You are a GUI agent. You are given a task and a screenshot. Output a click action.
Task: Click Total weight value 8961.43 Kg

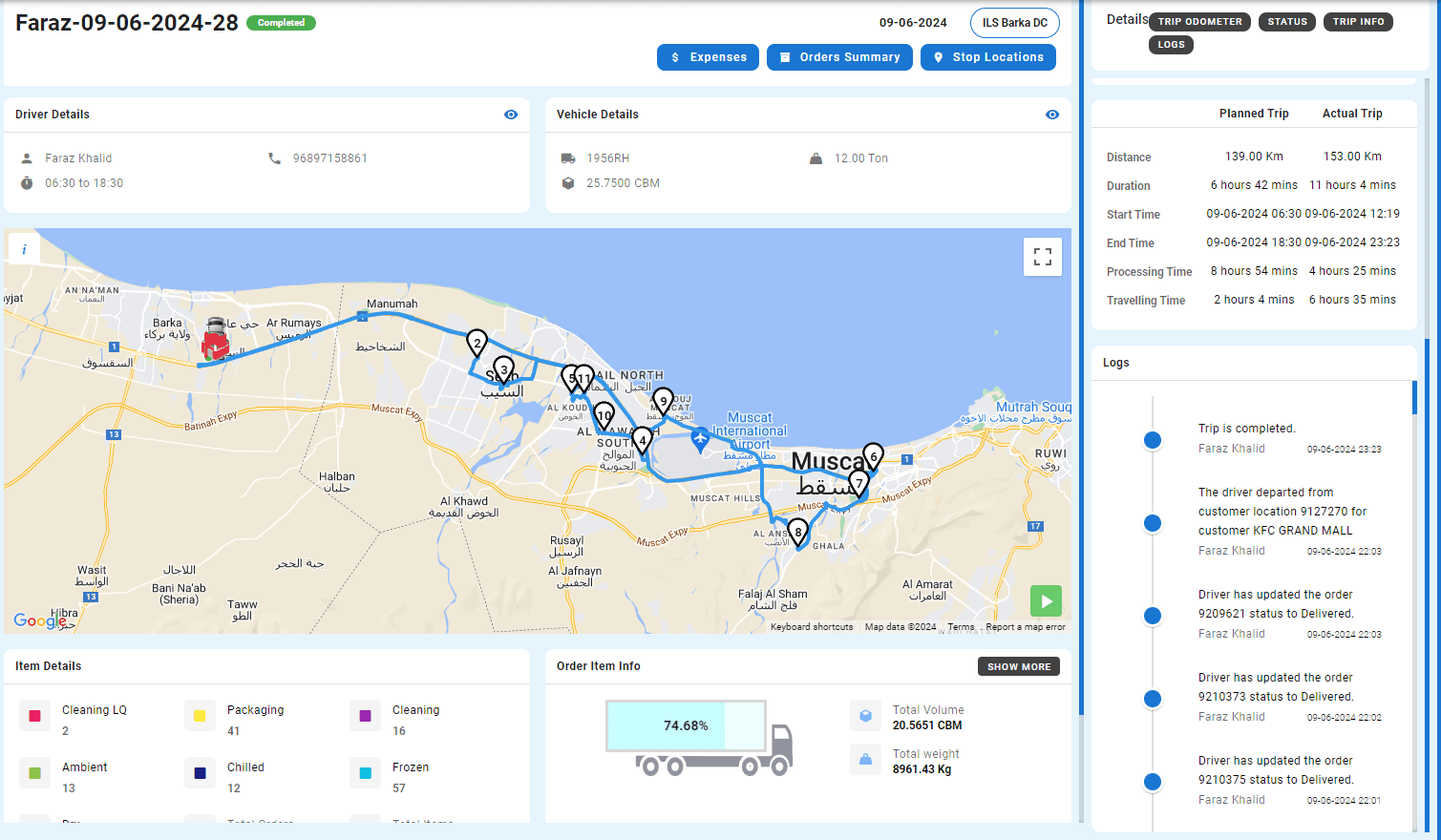tap(922, 769)
